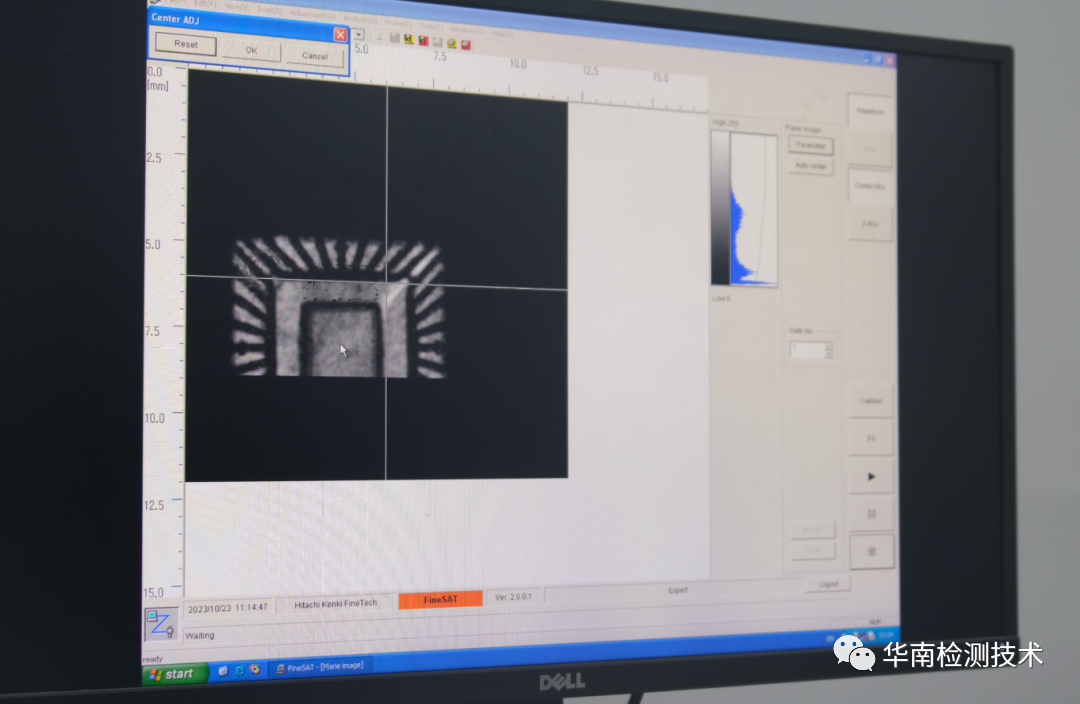Open the Parameter settings button
The image size is (1080, 704).
pyautogui.click(x=810, y=146)
